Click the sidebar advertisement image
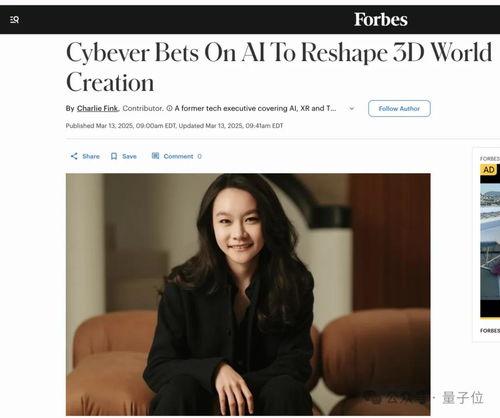 490,250
